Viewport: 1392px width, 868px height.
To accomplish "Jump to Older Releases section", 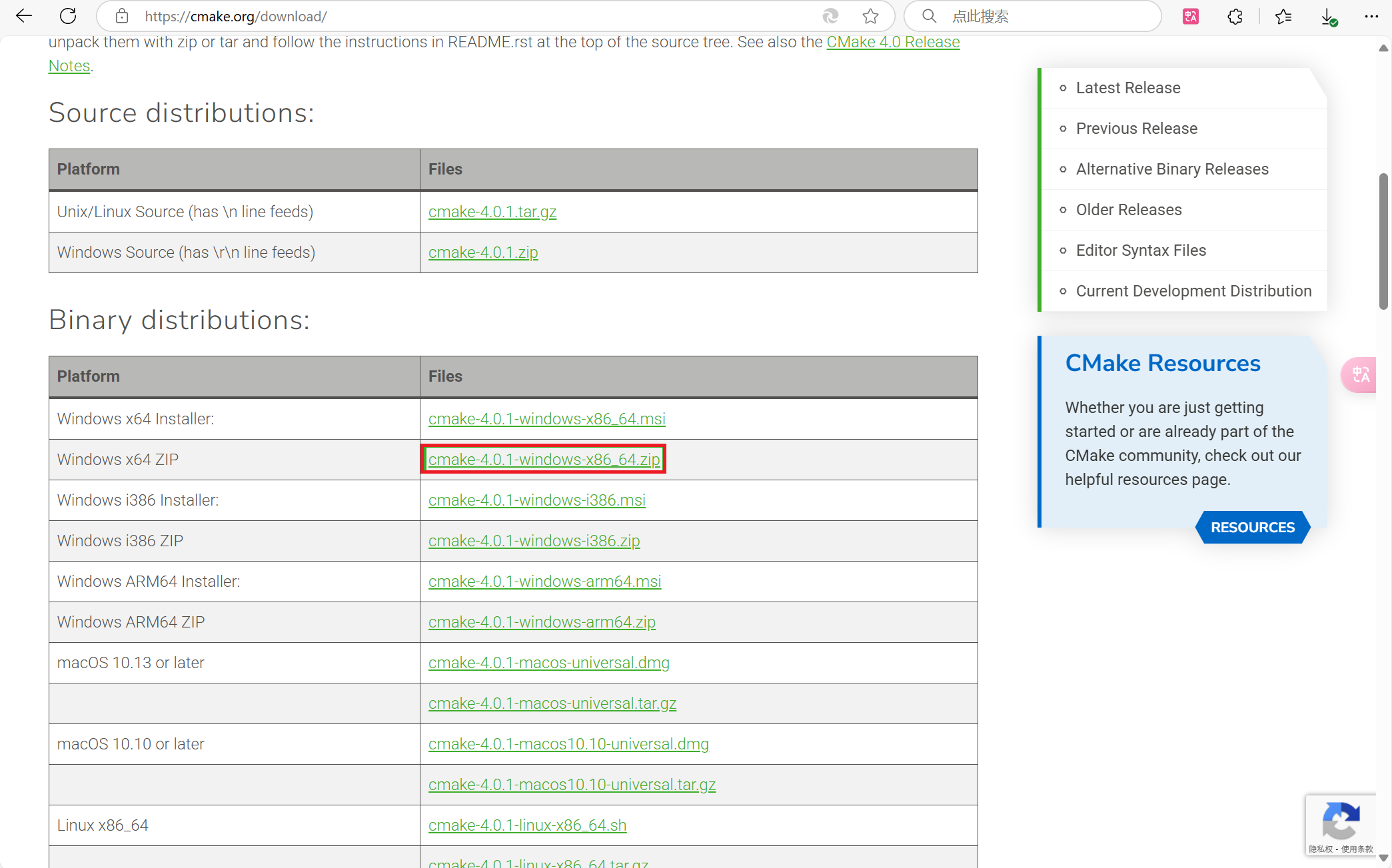I will 1128,210.
